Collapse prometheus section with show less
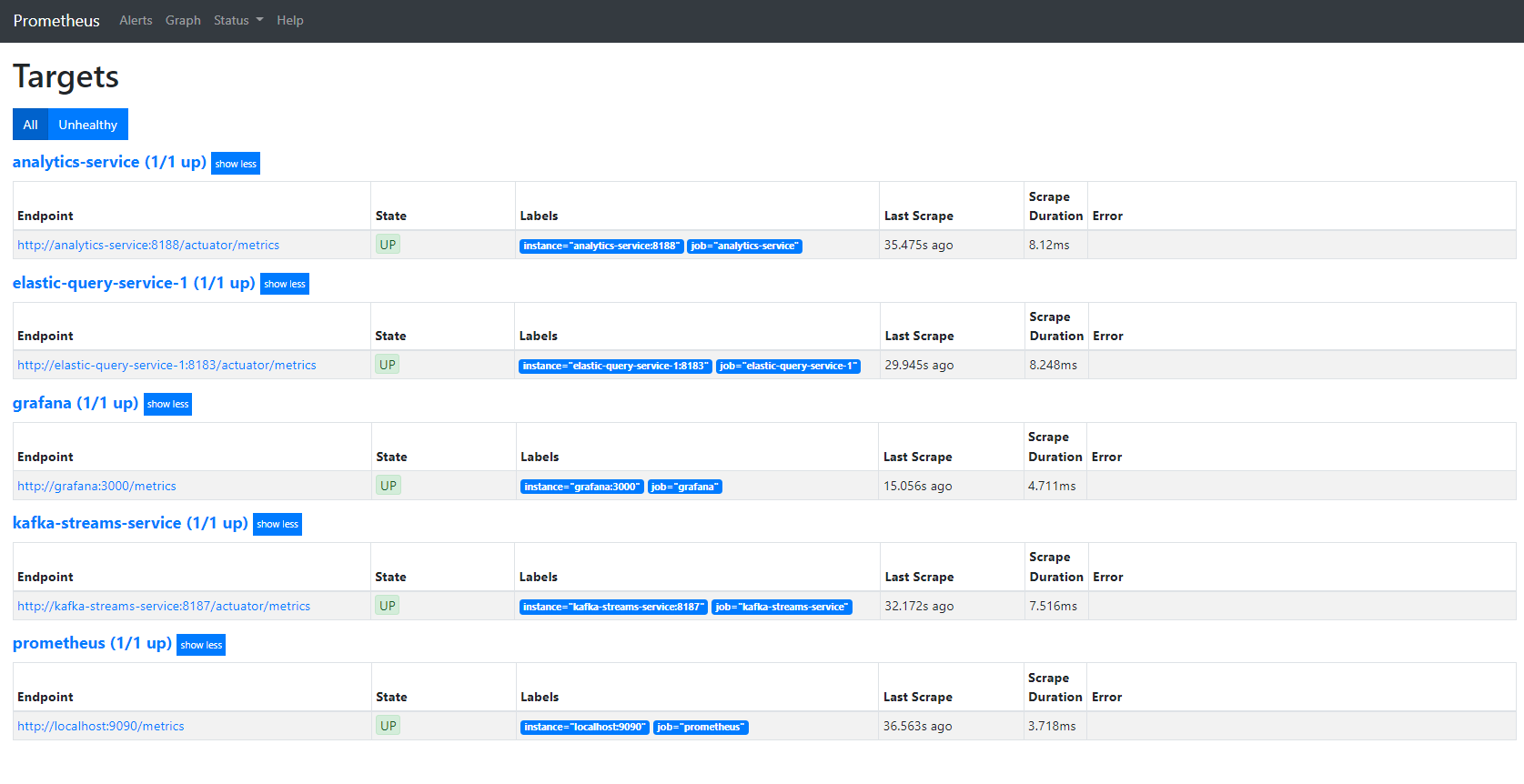1524x784 pixels. [201, 645]
